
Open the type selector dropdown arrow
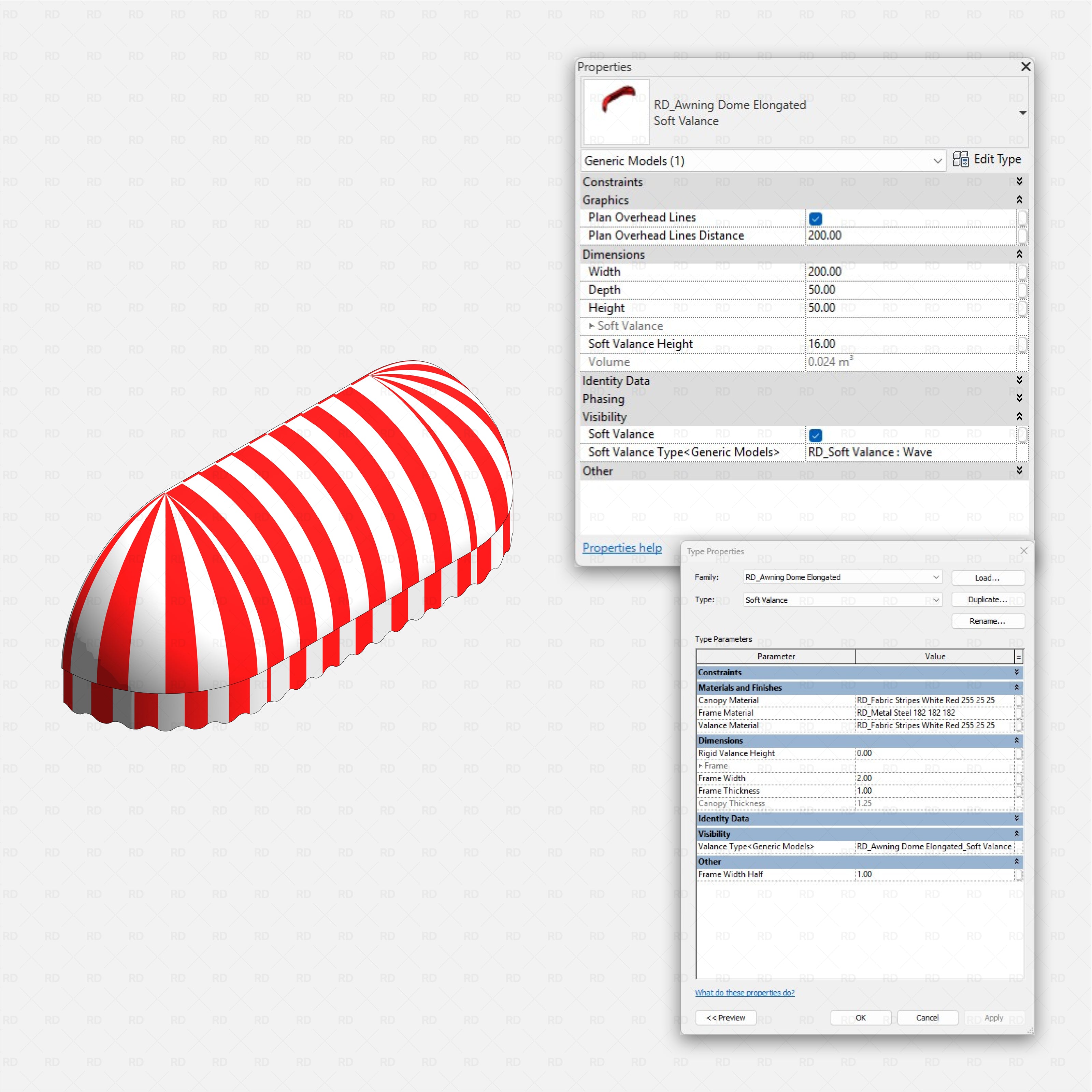coord(1022,113)
